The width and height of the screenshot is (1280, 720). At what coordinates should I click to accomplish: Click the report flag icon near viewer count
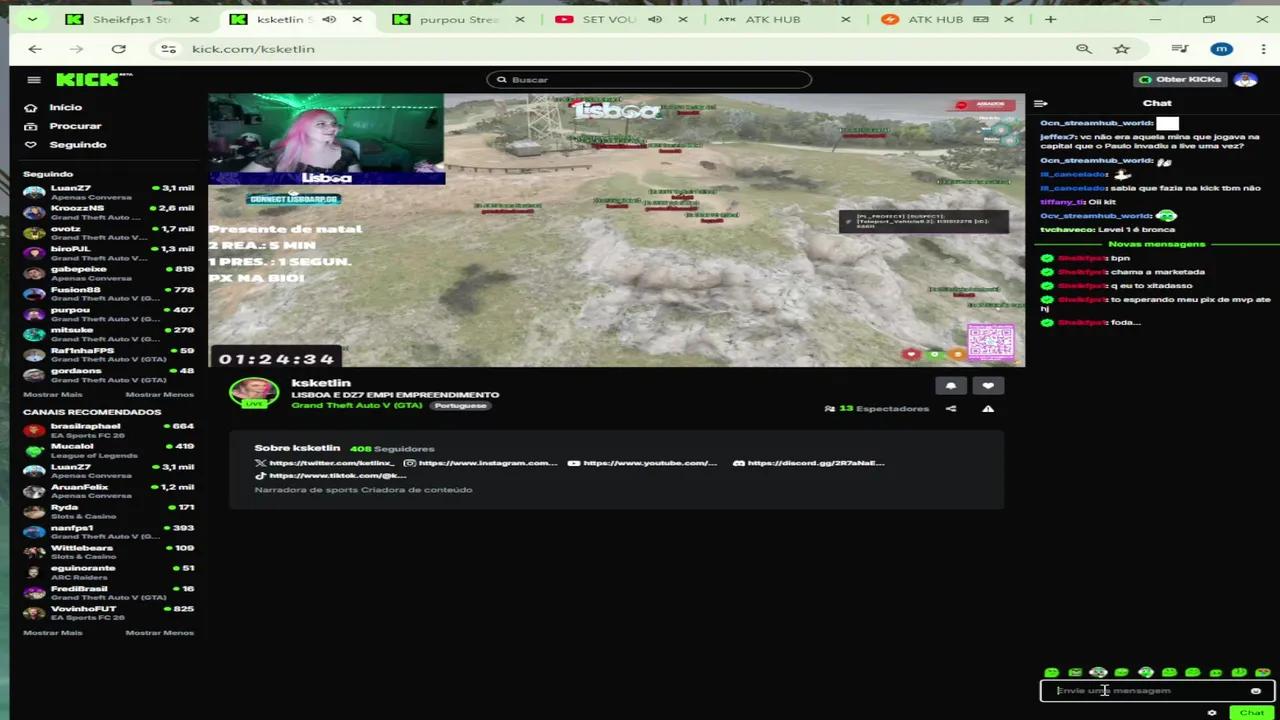click(987, 408)
